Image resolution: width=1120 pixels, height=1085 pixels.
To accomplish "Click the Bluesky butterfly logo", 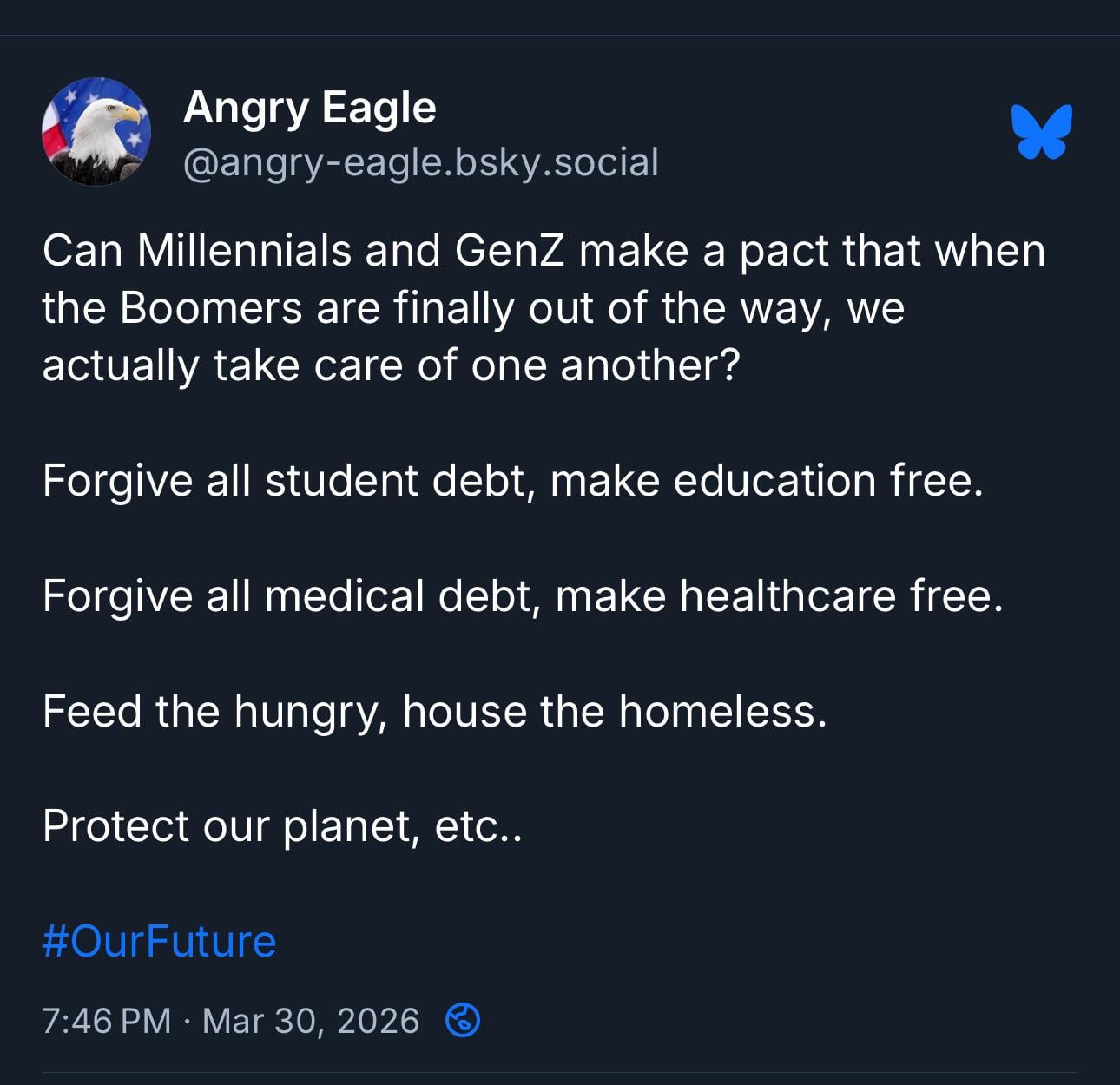I will click(1041, 132).
